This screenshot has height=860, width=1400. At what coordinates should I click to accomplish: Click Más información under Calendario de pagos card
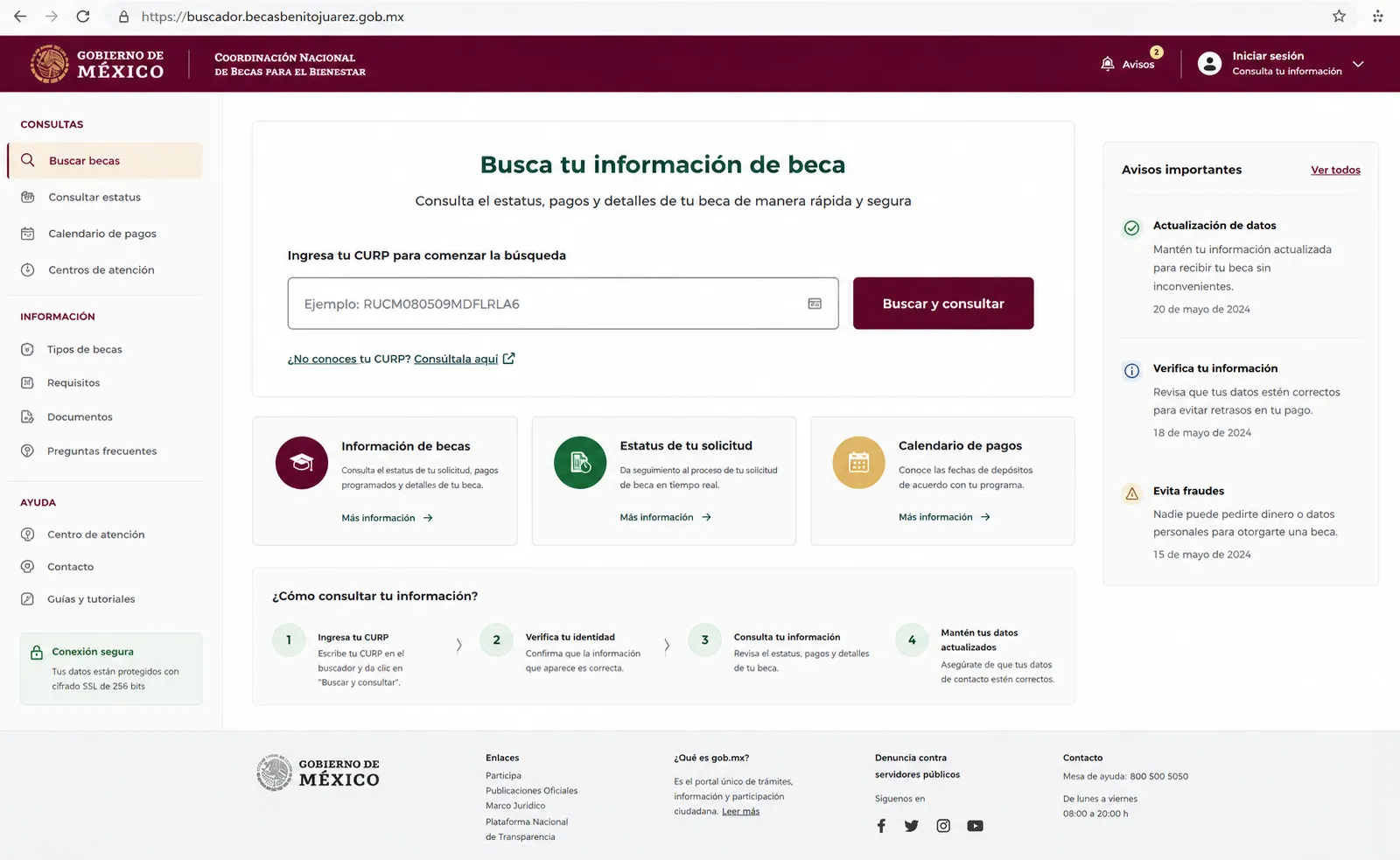click(945, 517)
